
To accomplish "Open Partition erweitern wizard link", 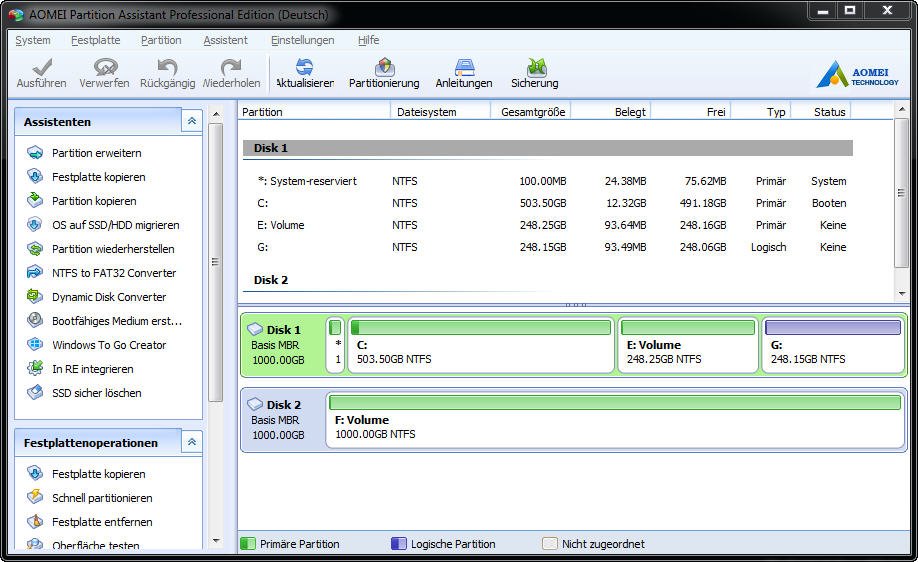I will pyautogui.click(x=97, y=153).
